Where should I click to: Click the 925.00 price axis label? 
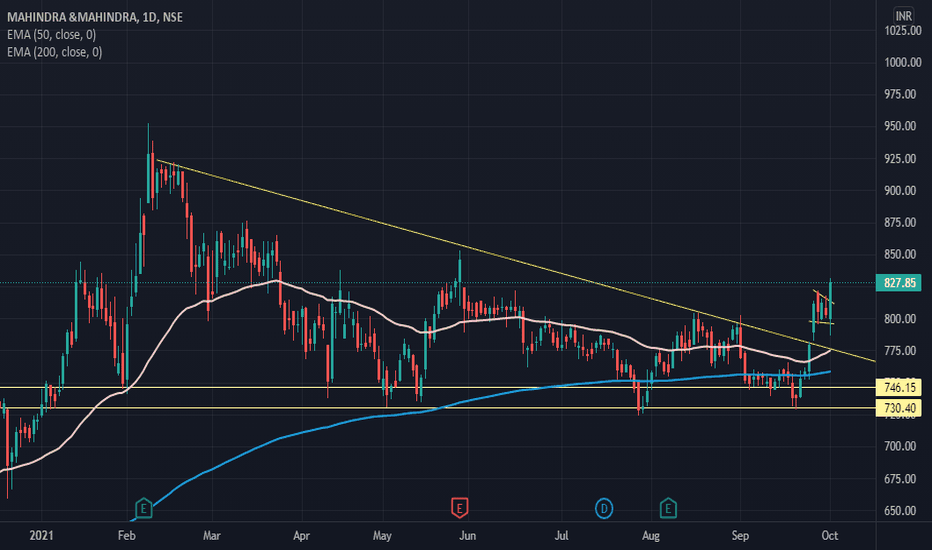point(902,159)
